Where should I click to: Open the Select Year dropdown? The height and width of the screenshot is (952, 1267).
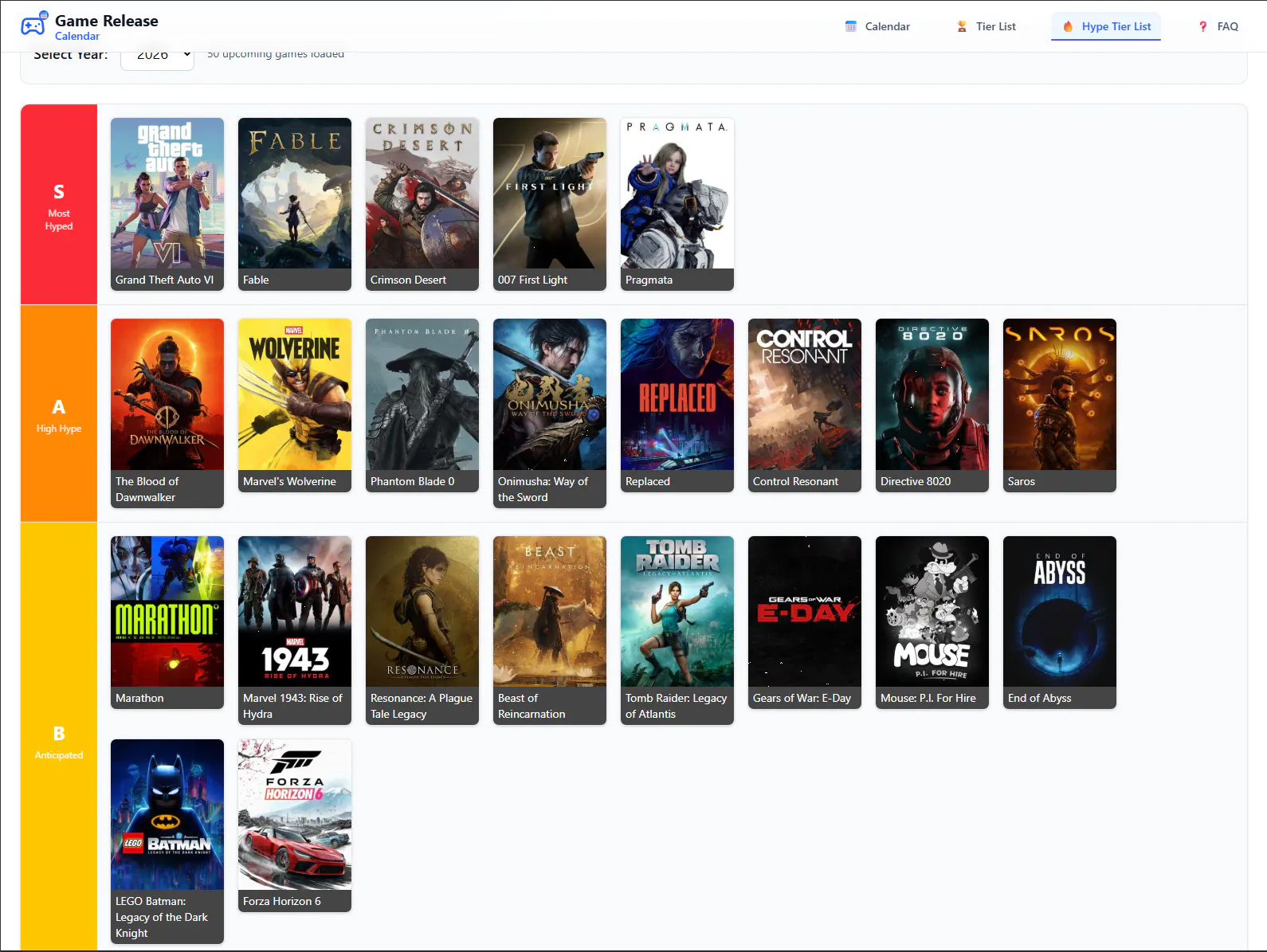(157, 56)
